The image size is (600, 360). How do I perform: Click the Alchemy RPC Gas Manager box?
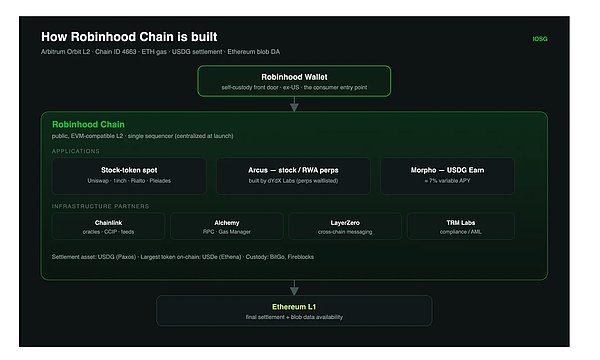227,226
